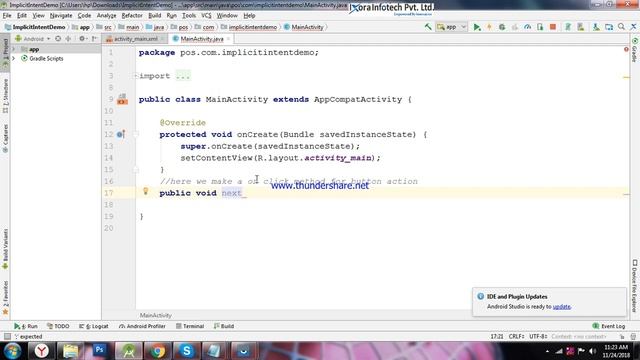Change CRLF line separator in status bar

point(516,336)
